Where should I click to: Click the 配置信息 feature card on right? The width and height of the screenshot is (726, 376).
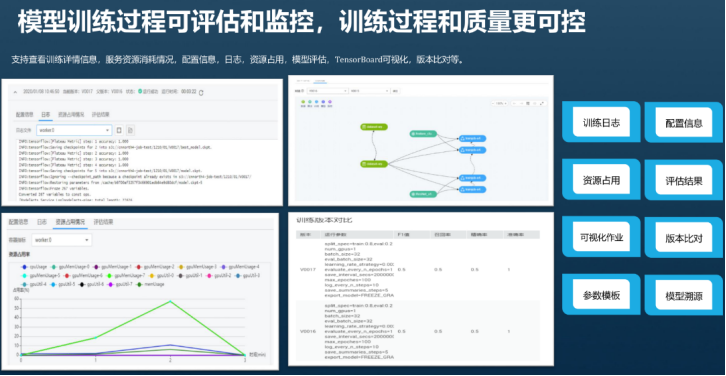tap(684, 123)
